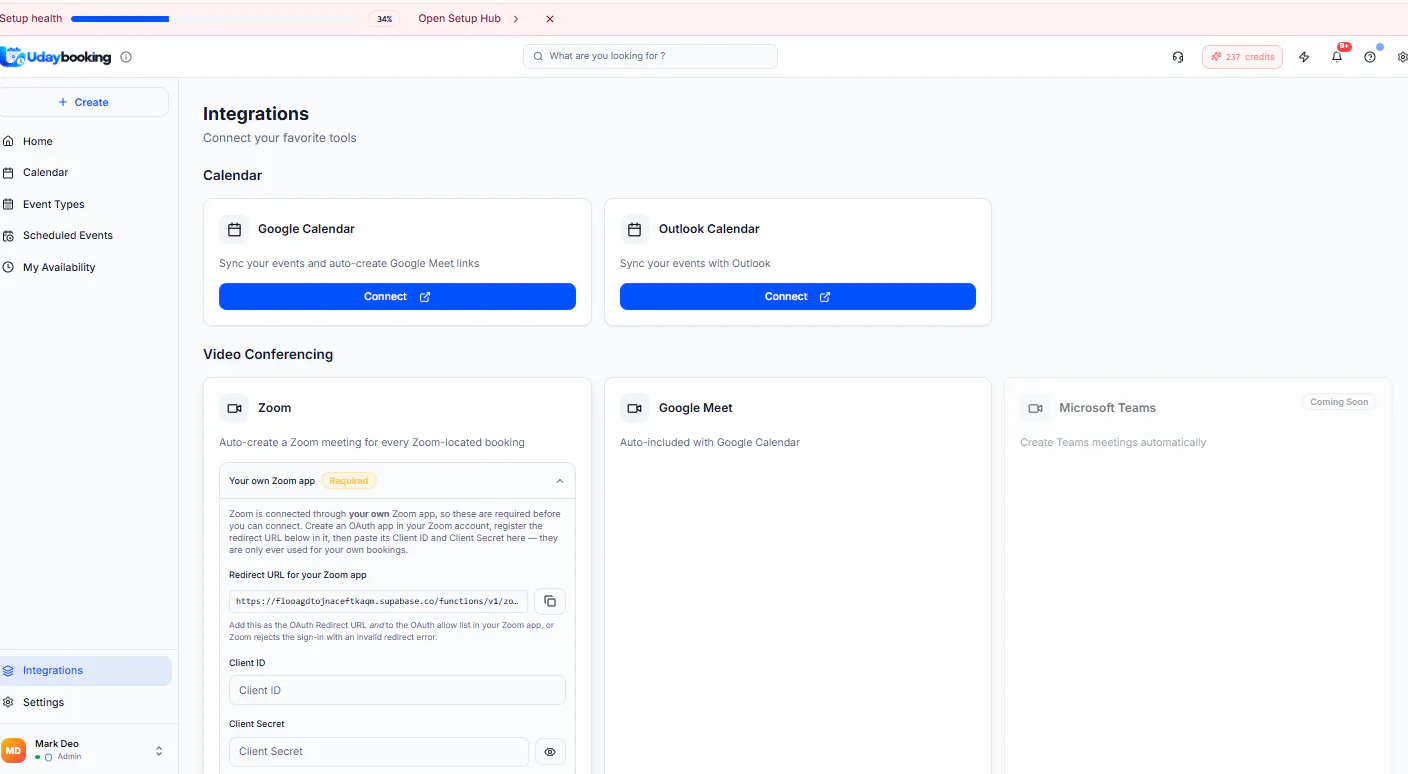1408x774 pixels.
Task: Click the Google Calendar card icon
Action: coord(234,229)
